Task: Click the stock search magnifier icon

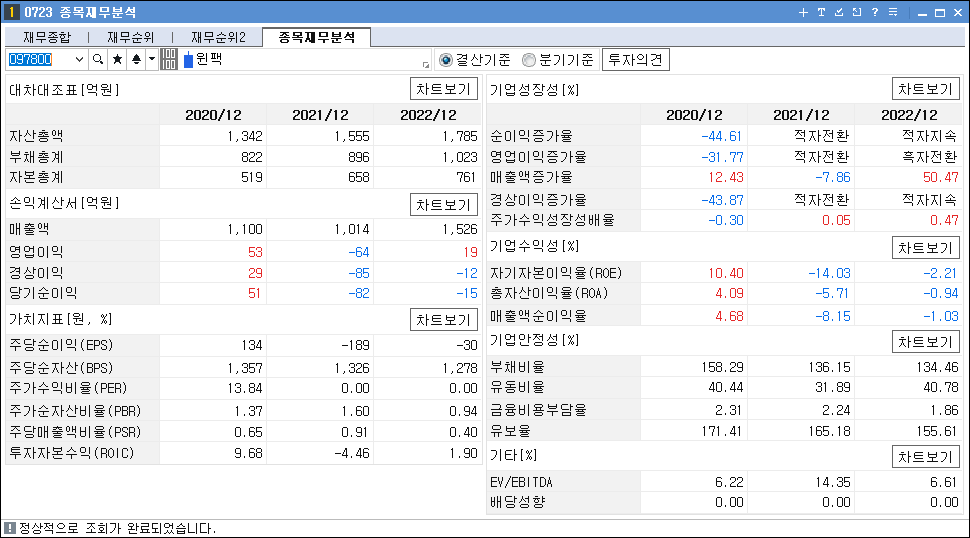Action: 98,59
